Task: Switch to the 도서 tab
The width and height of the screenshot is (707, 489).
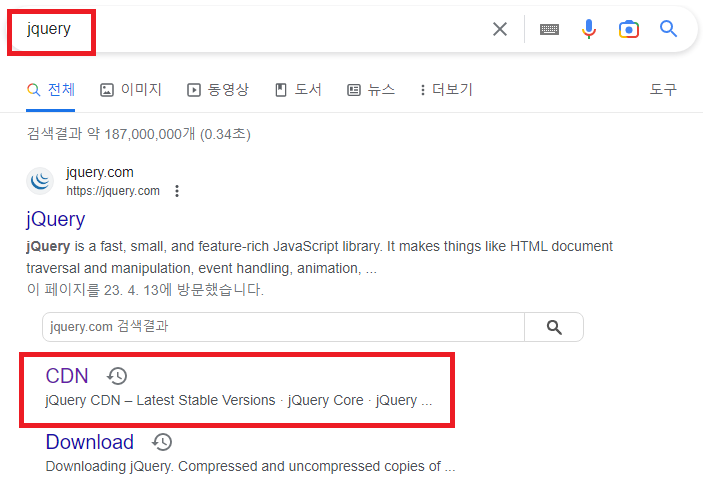Action: pos(298,90)
